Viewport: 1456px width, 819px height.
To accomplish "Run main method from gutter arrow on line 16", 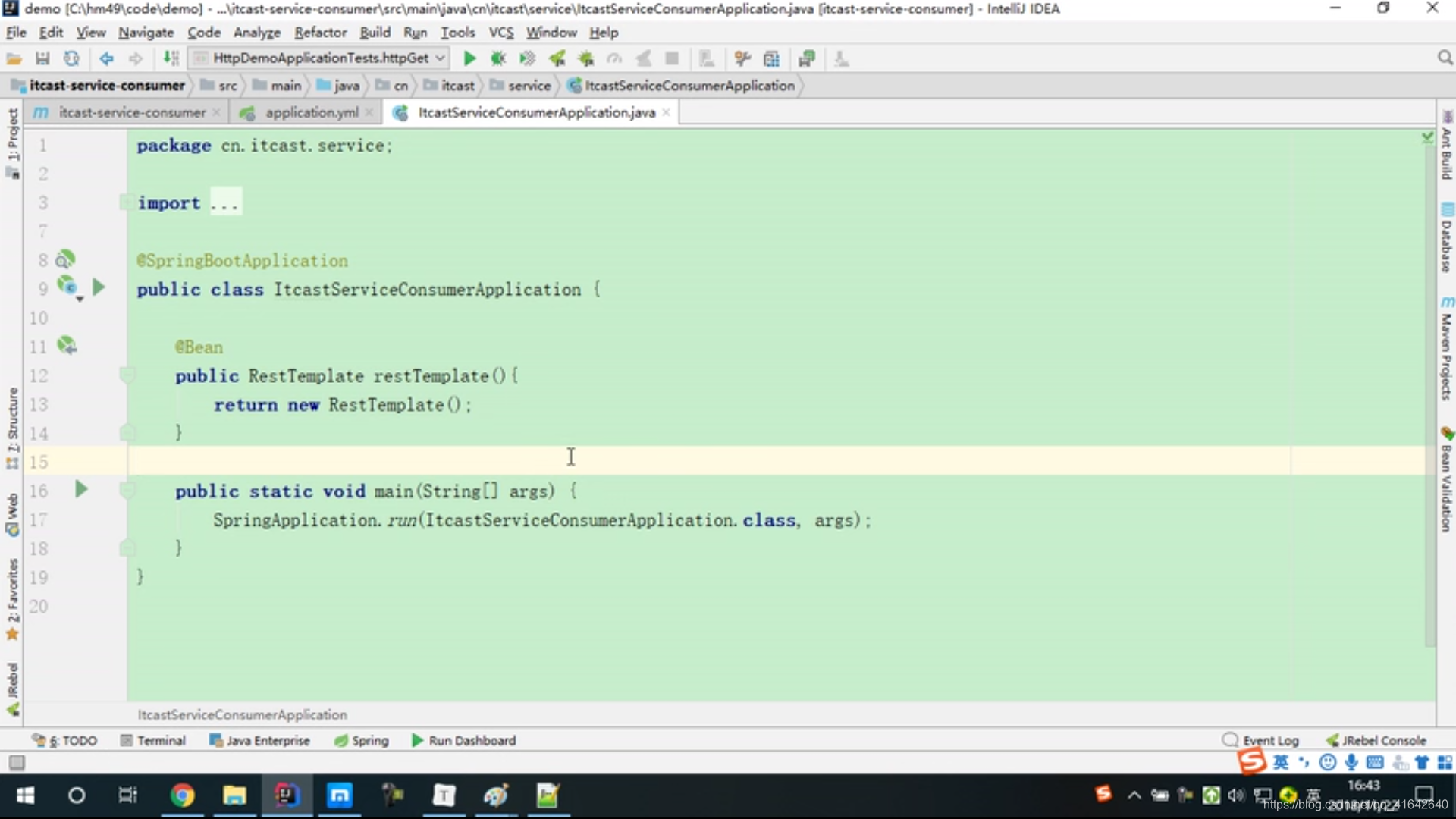I will (x=81, y=489).
